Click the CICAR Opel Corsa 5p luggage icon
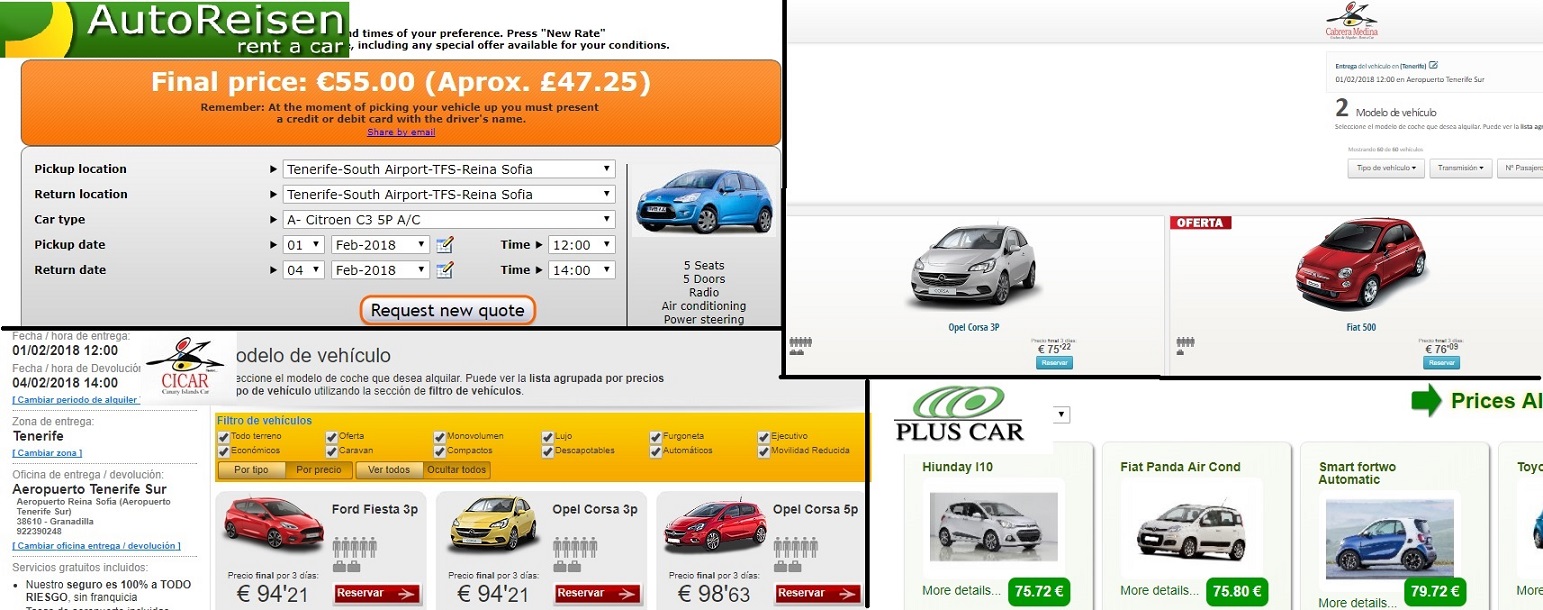The image size is (1543, 610). [x=788, y=566]
